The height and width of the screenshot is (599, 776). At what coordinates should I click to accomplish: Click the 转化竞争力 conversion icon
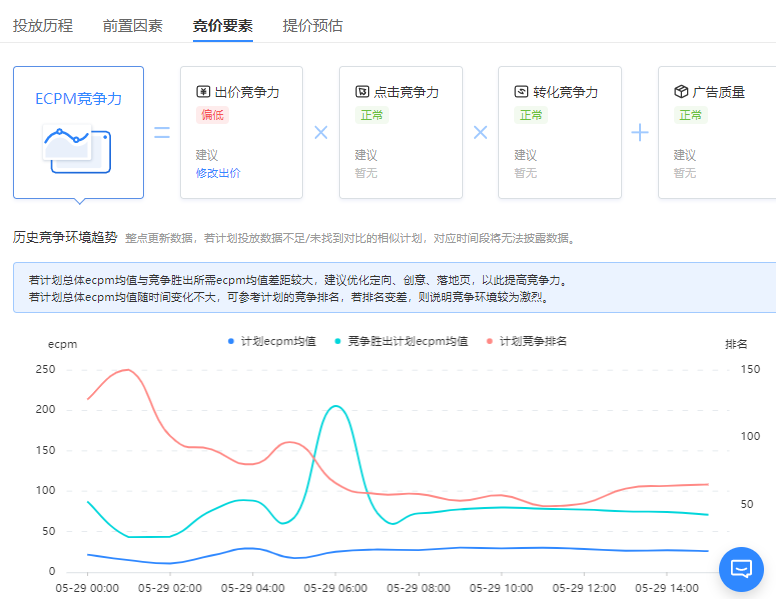522,92
